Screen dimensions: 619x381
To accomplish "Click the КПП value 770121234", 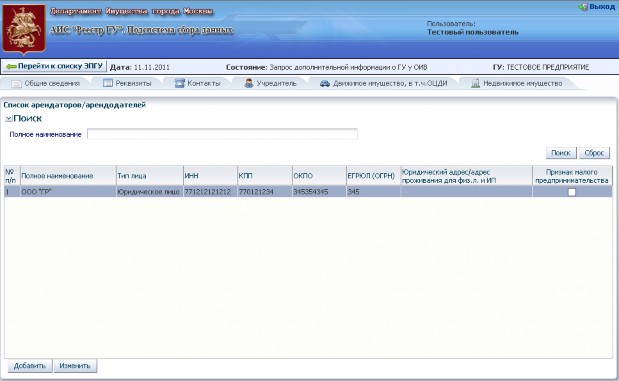I will click(x=264, y=192).
